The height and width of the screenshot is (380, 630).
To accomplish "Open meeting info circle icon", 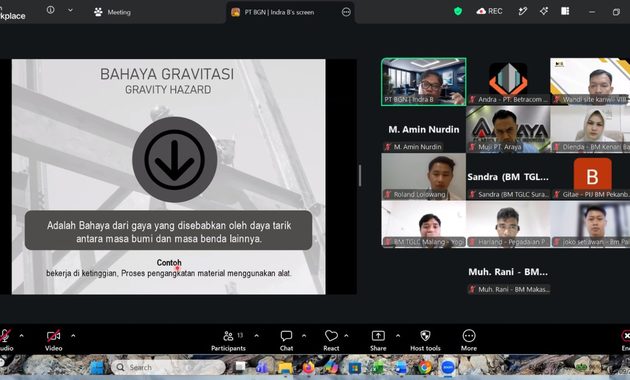I will click(x=51, y=10).
